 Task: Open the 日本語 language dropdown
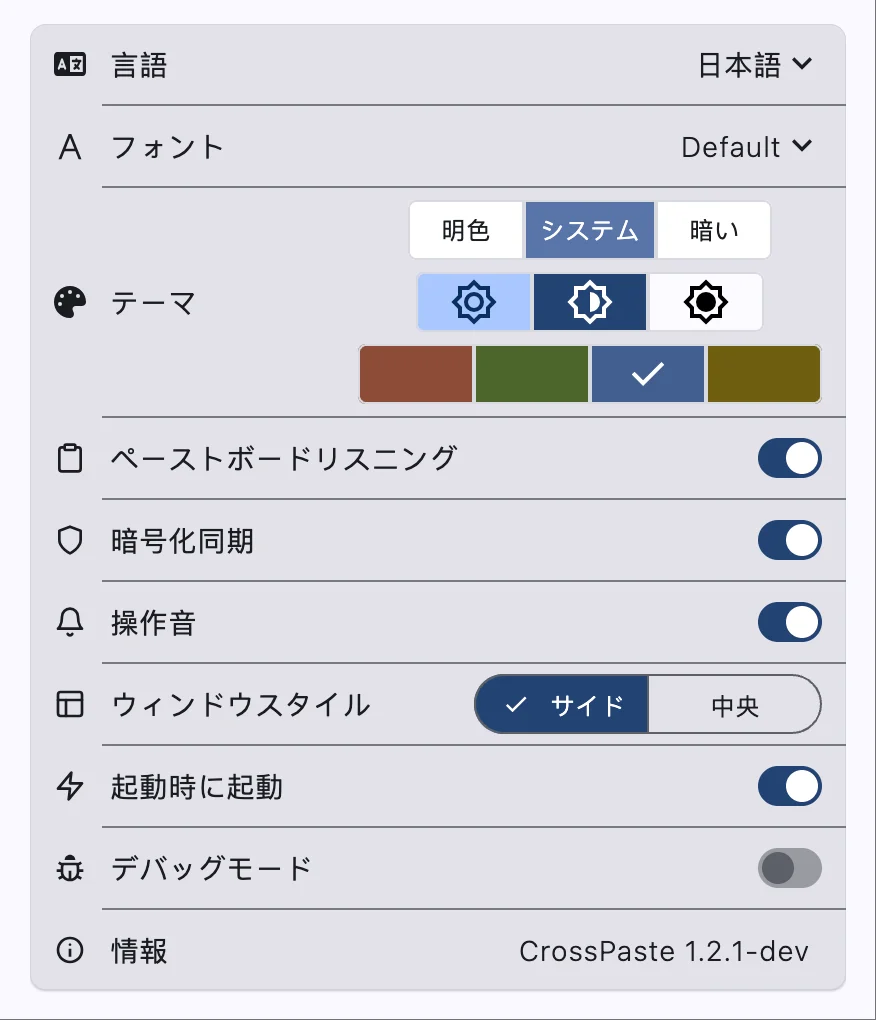tap(748, 63)
